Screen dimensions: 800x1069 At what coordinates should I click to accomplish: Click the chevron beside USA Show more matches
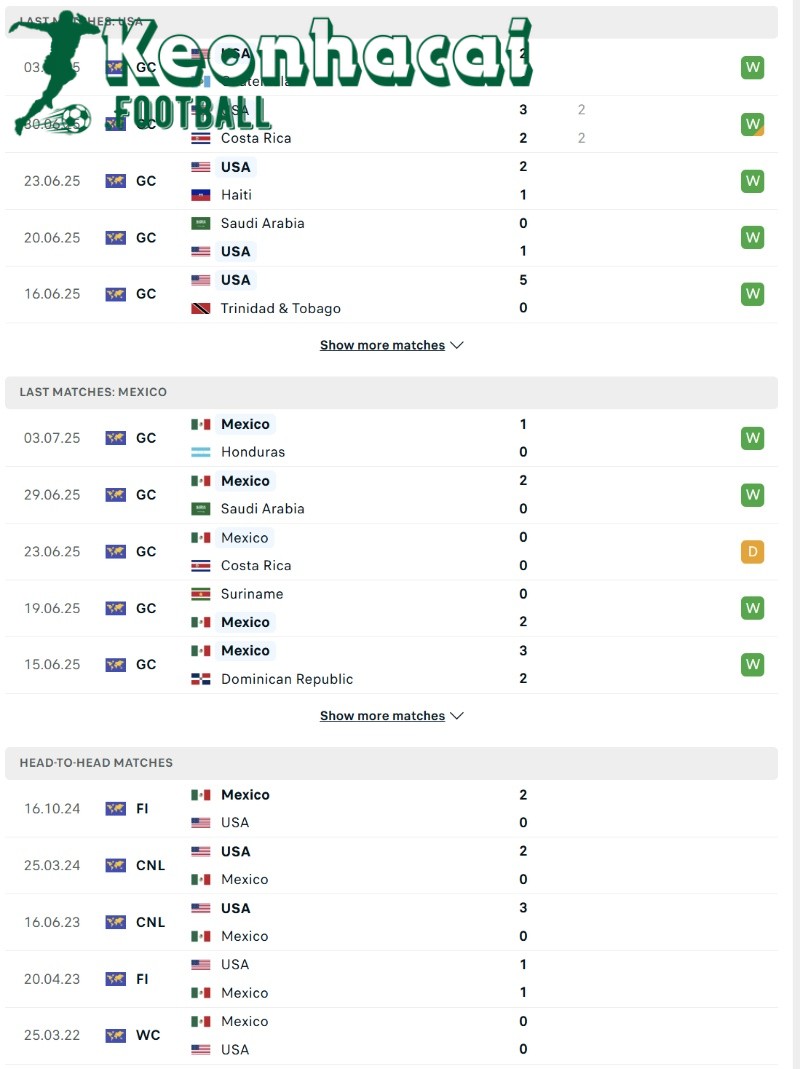pos(457,345)
